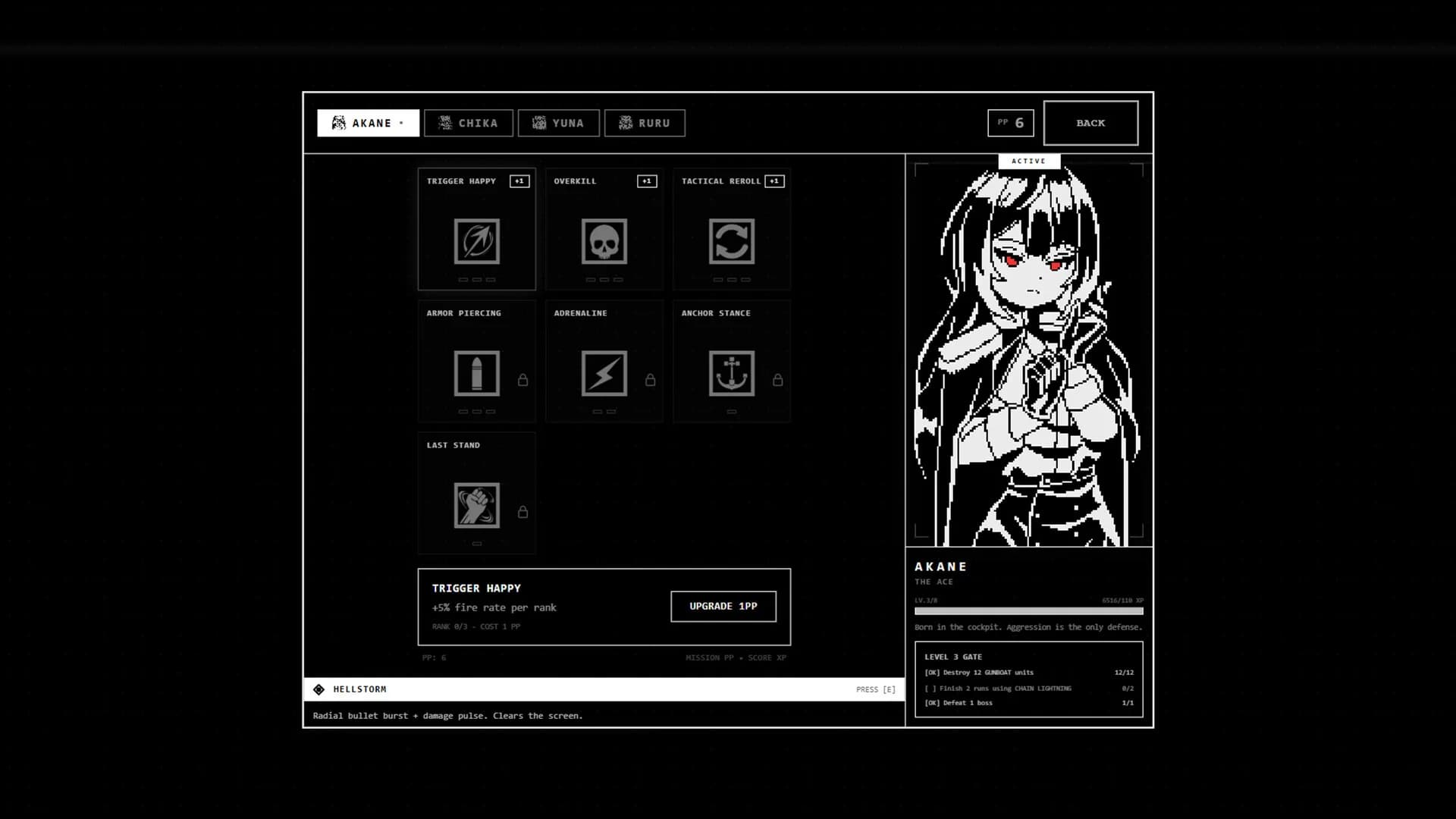Select the Adrenaline lightning bolt icon
The height and width of the screenshot is (819, 1456).
click(604, 373)
